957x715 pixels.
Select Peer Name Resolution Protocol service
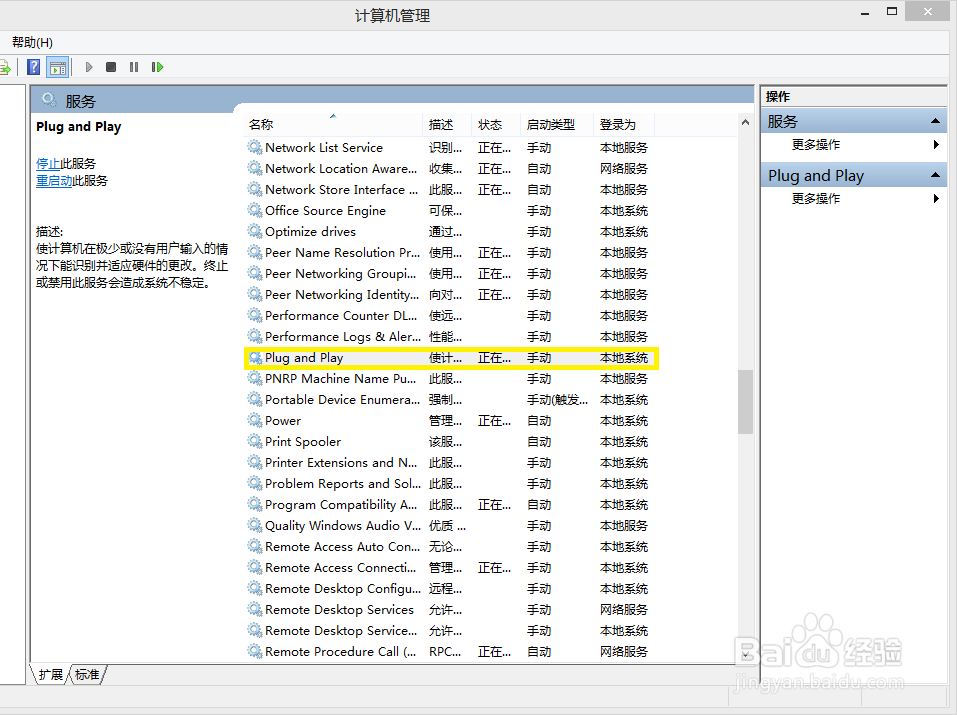[449, 252]
